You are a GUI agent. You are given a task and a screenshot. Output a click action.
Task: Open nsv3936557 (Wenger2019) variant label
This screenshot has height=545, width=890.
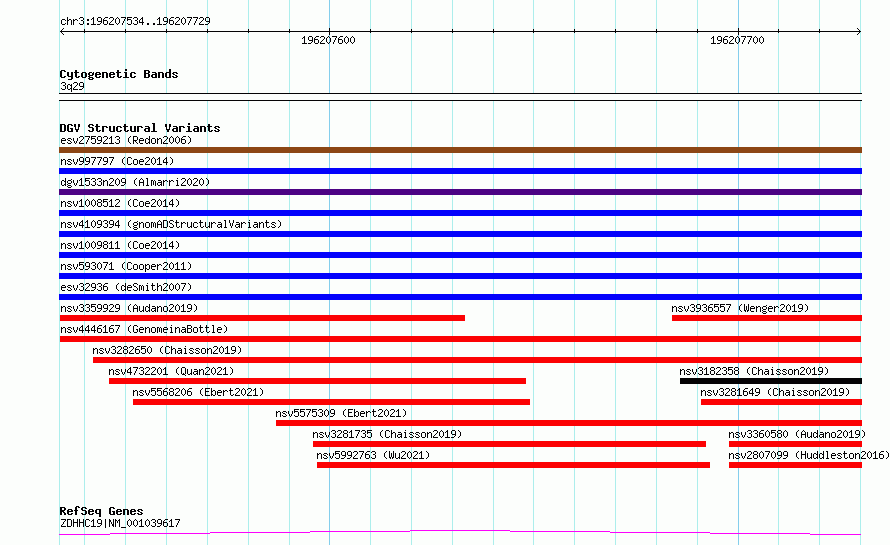pos(740,308)
